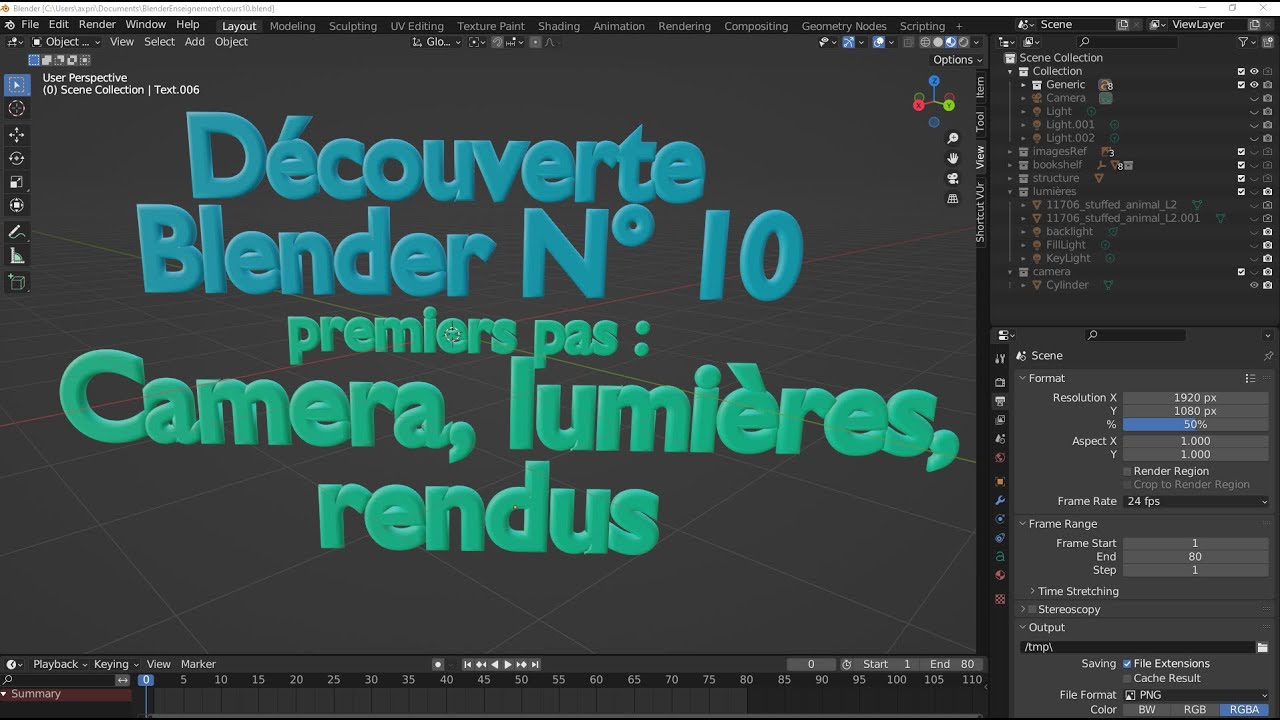Browse output folder icon next to /tmp\
Viewport: 1280px width, 720px height.
coord(1262,647)
